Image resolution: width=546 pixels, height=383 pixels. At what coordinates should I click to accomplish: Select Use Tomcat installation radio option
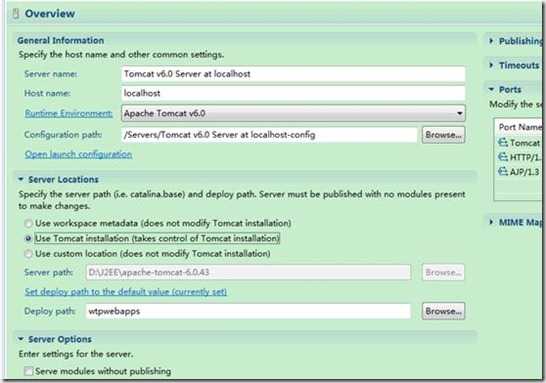click(29, 239)
